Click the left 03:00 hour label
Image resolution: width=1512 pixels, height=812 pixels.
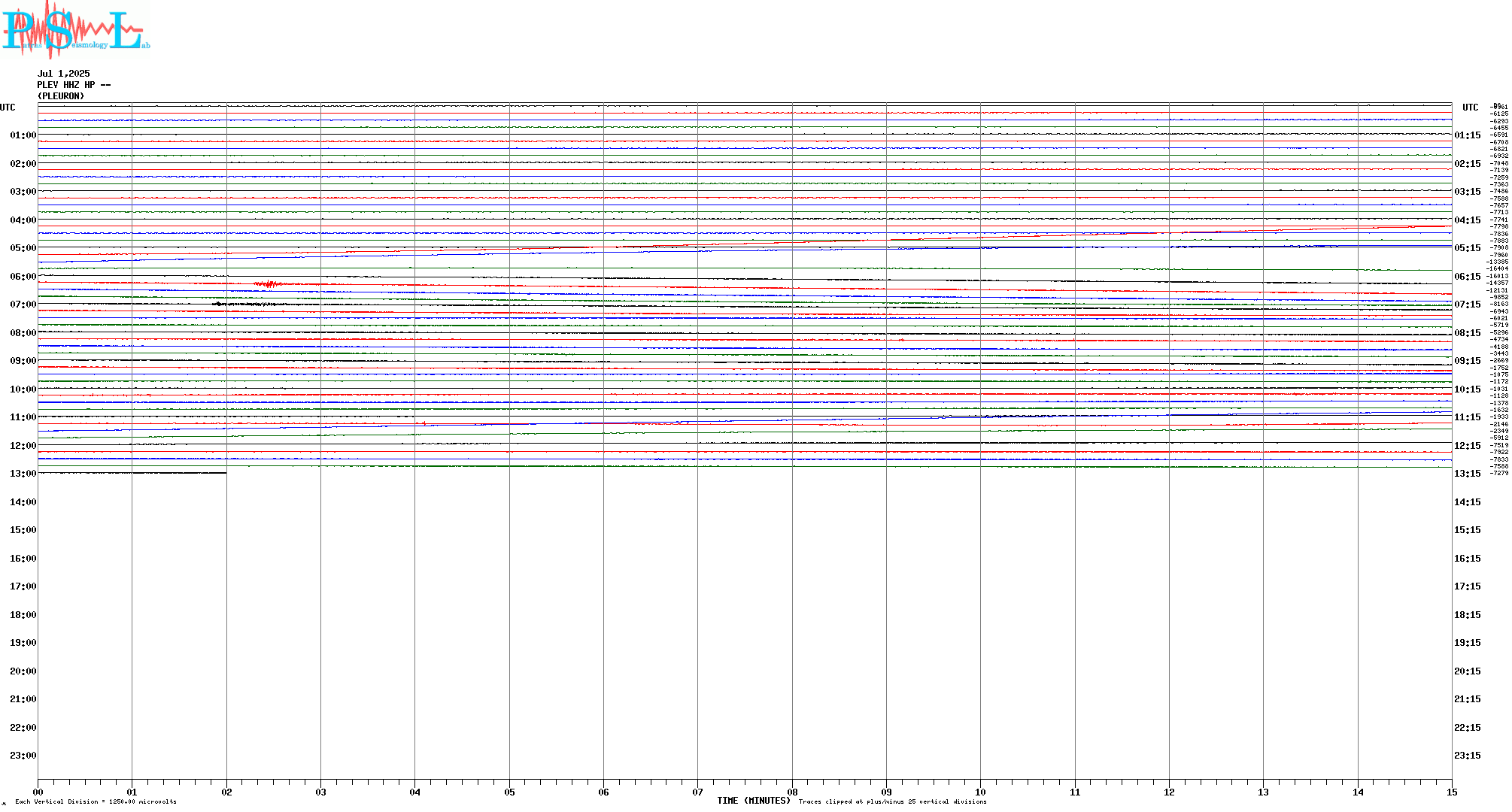tap(23, 192)
